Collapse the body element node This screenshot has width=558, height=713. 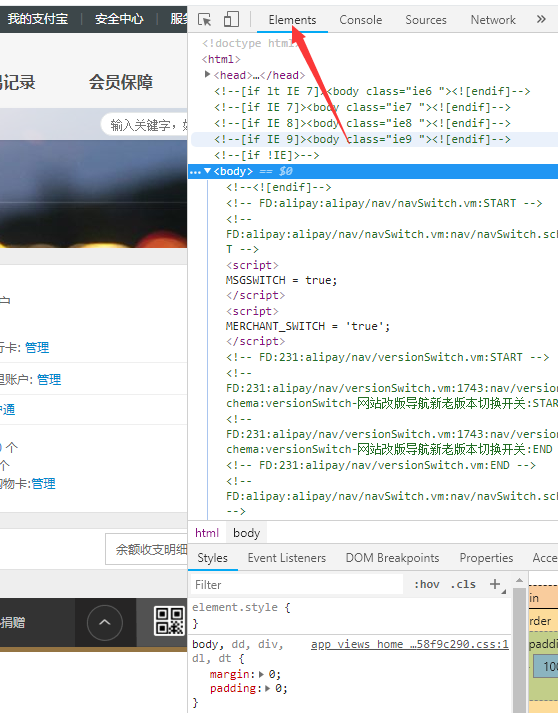(207, 171)
